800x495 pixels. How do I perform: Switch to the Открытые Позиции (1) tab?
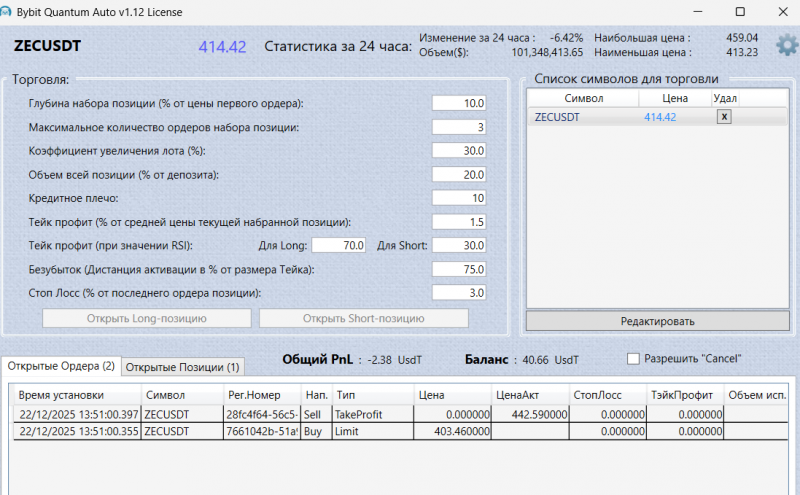point(183,367)
